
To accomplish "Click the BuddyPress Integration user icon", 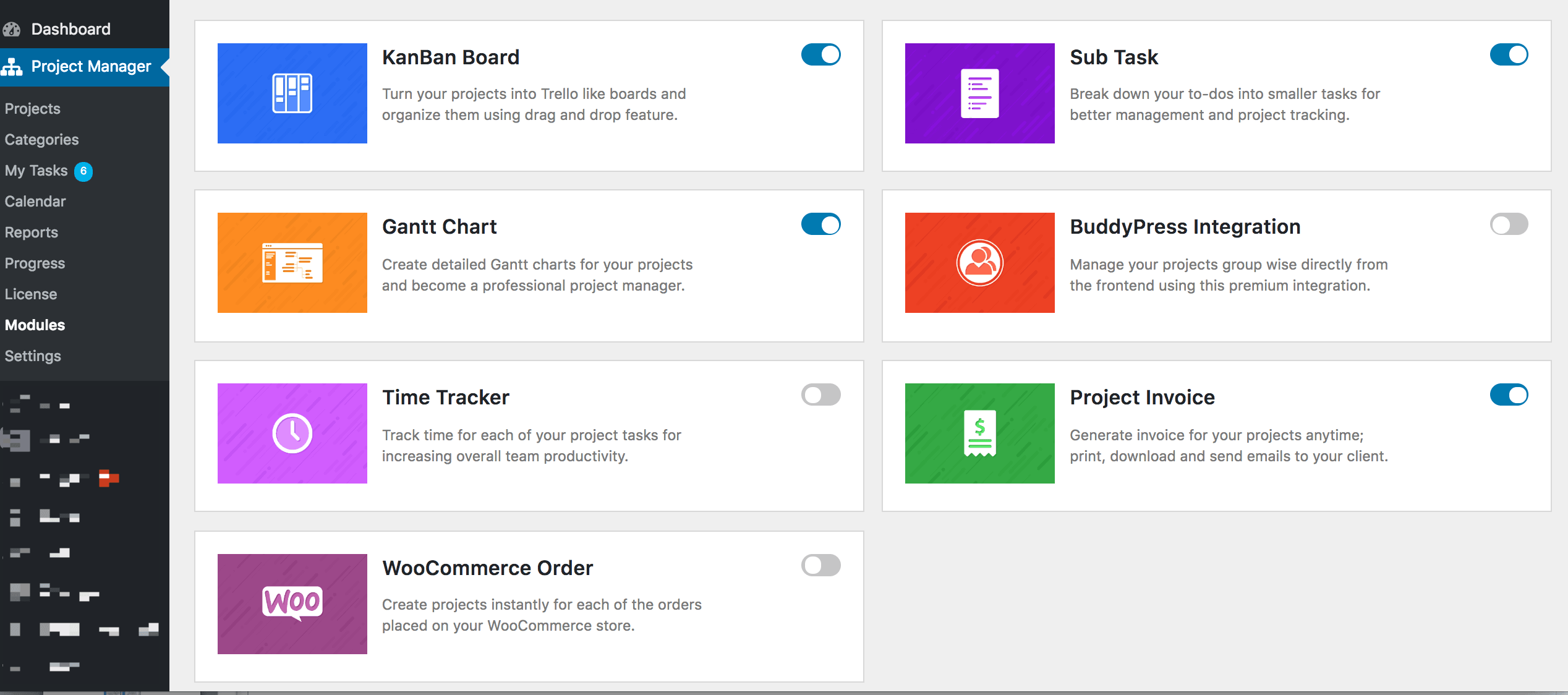I will (979, 263).
